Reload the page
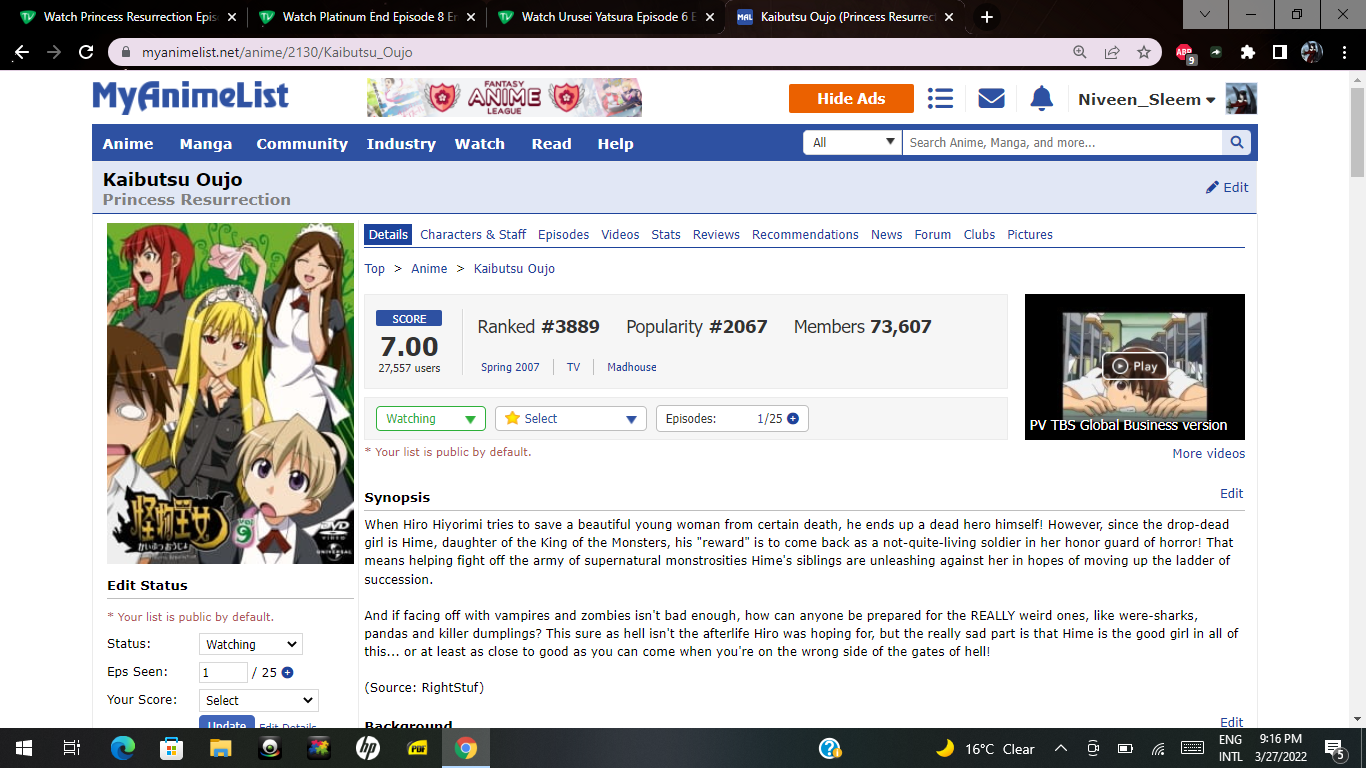 tap(86, 52)
